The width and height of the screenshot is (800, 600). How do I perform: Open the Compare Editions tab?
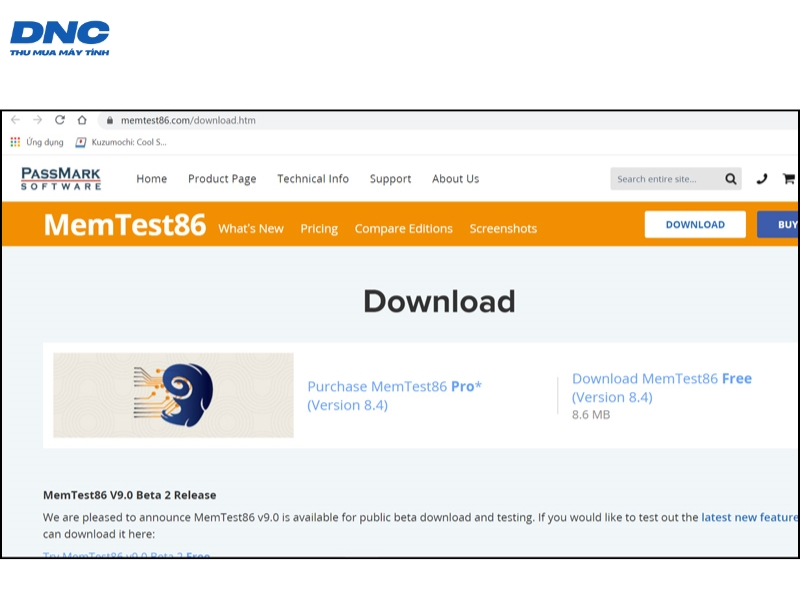click(x=404, y=229)
